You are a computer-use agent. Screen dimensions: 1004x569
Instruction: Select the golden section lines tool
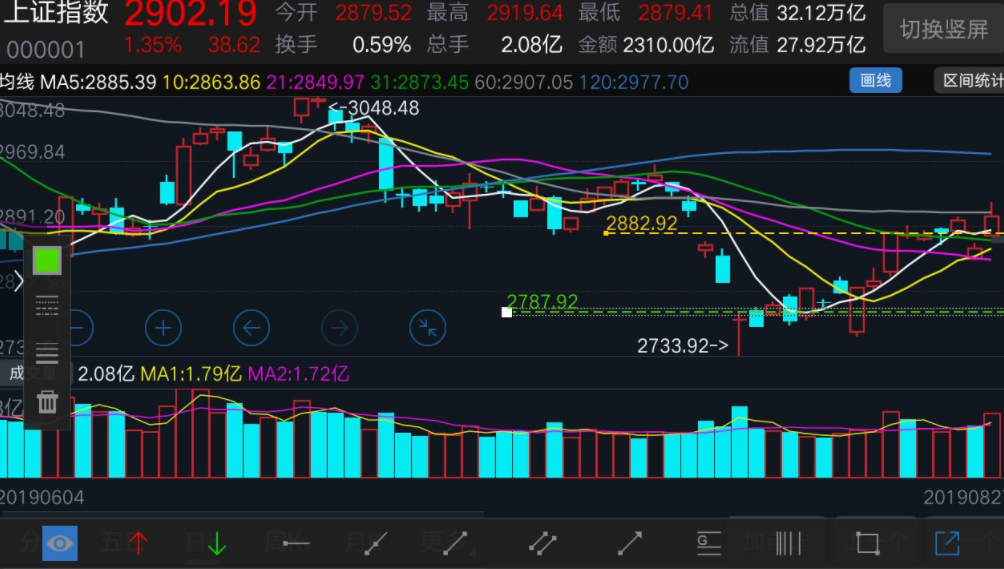click(x=709, y=543)
